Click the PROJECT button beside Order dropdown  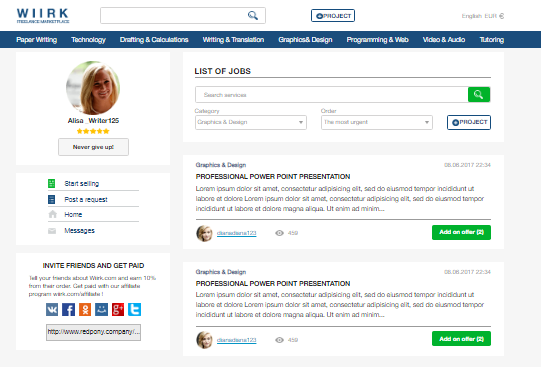[x=469, y=122]
